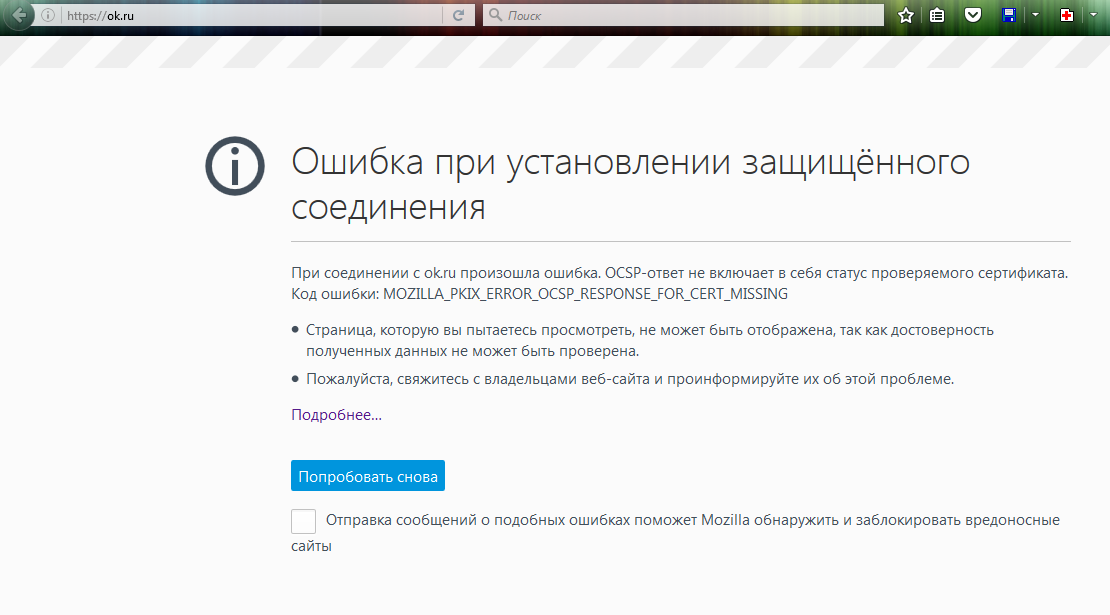Open site information icon next to URL
The width and height of the screenshot is (1110, 615).
coord(48,15)
